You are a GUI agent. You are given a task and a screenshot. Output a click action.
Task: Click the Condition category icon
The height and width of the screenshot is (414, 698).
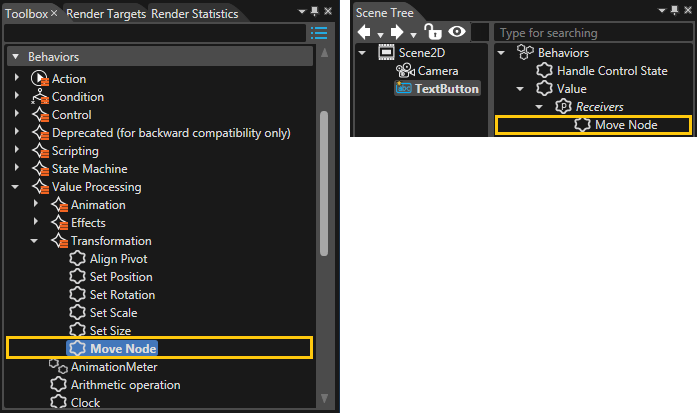40,97
